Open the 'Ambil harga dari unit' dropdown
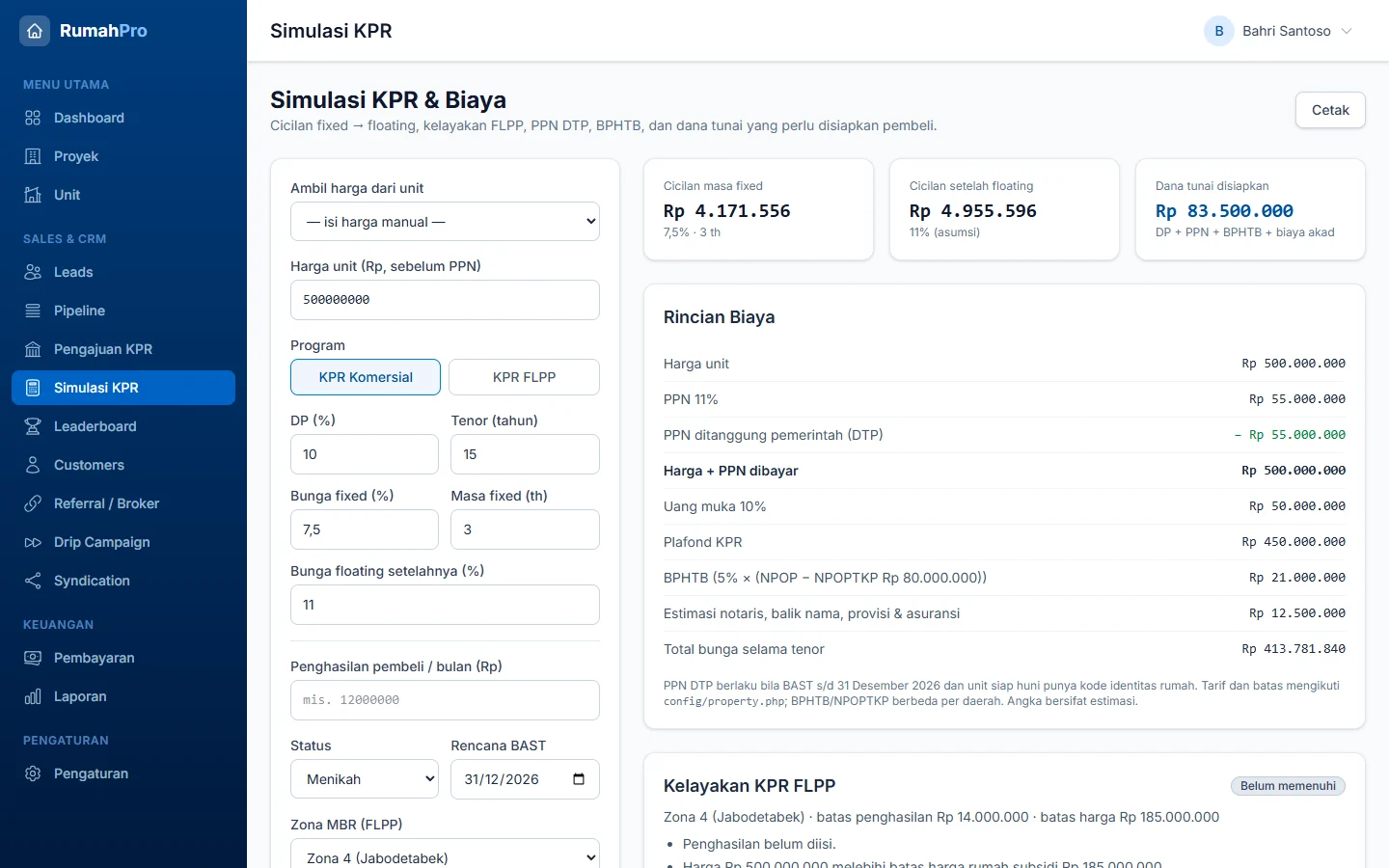The image size is (1389, 868). click(445, 222)
